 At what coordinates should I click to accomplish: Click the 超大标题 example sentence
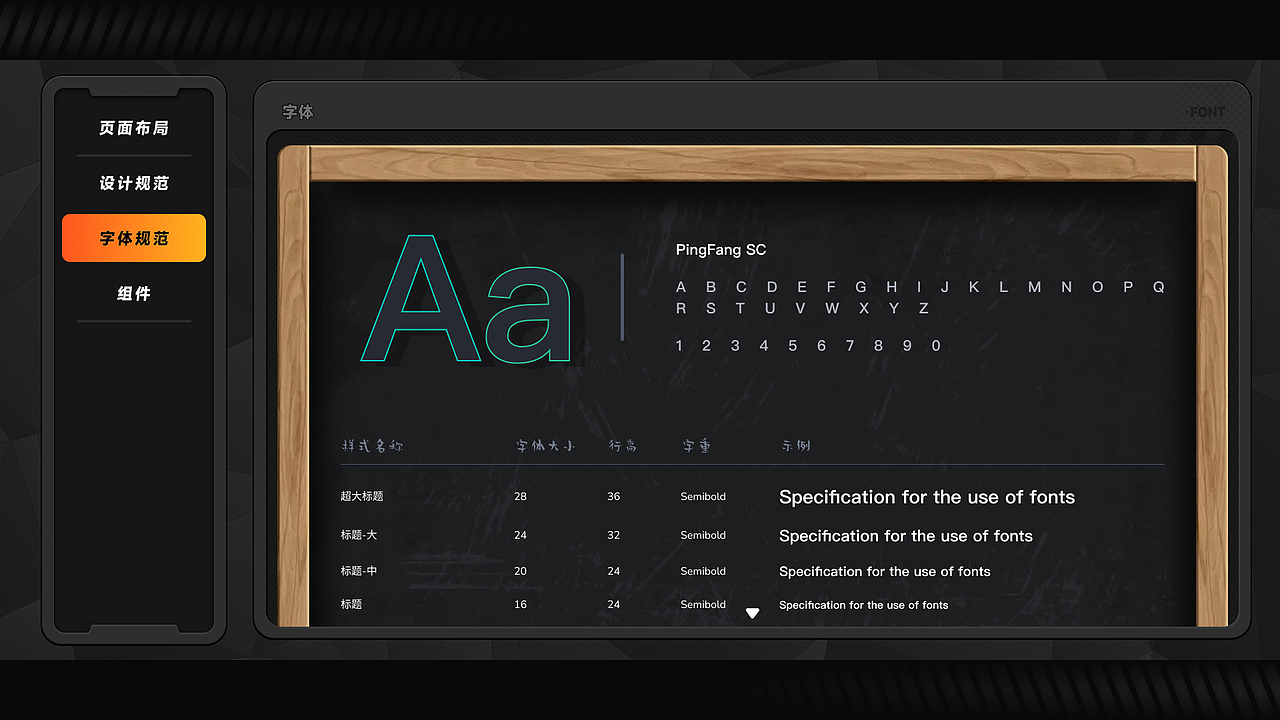click(x=927, y=497)
